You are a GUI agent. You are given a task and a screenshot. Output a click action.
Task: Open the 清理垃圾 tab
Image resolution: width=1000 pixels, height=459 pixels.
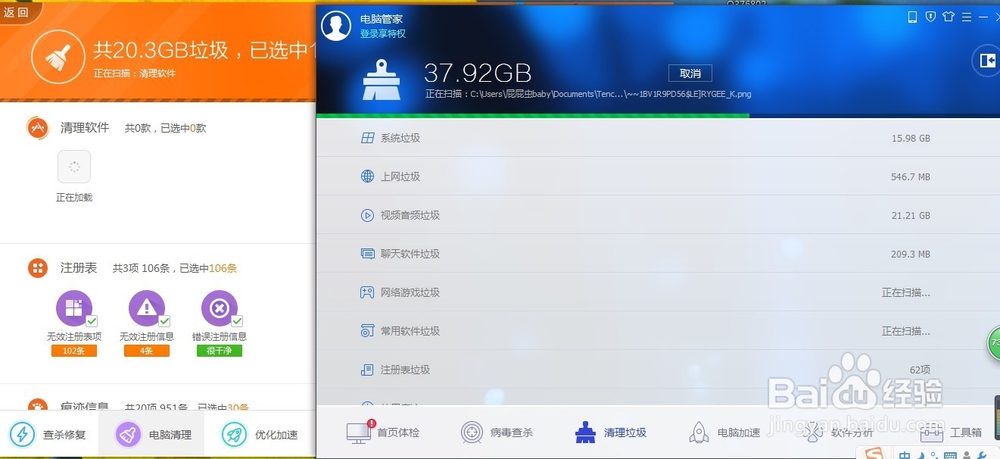[610, 432]
